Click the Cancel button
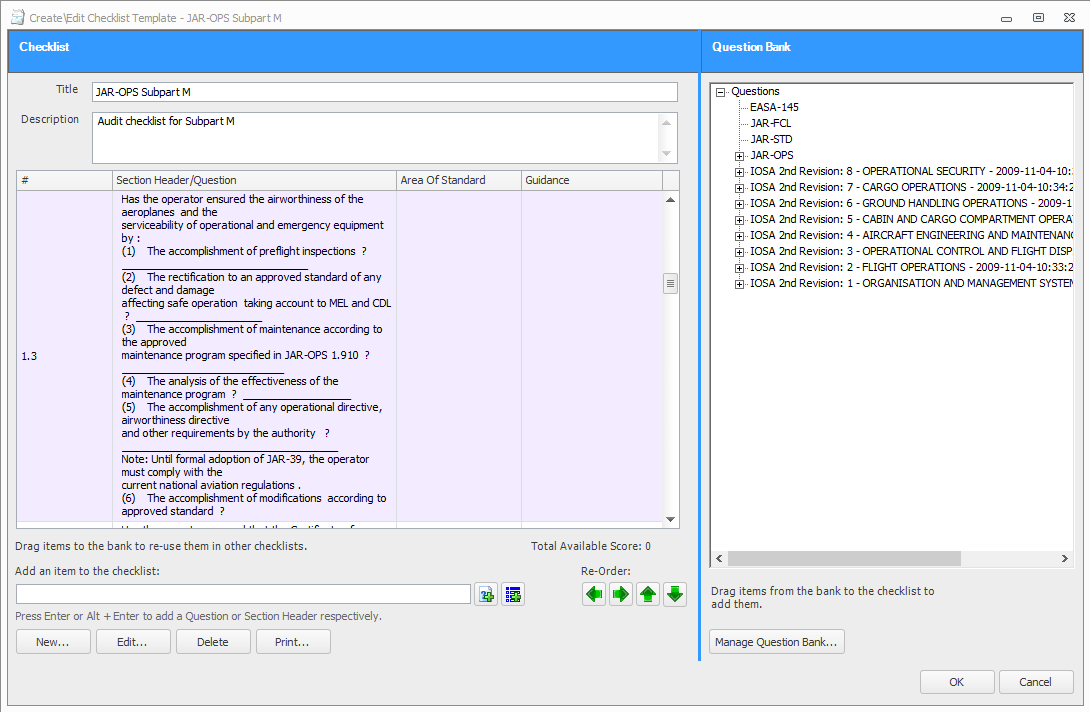Screen dimensions: 1091x715 click(x=1036, y=682)
